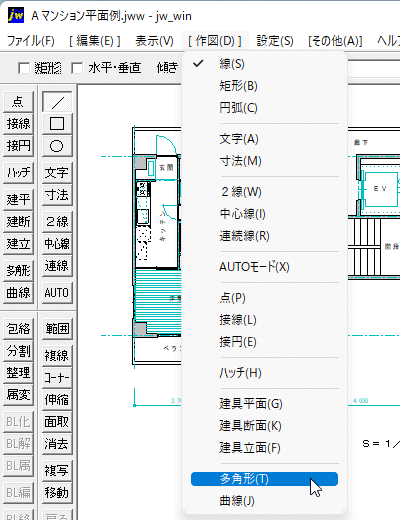
Task: Click the 接線 toolbar button
Action: coord(18,124)
